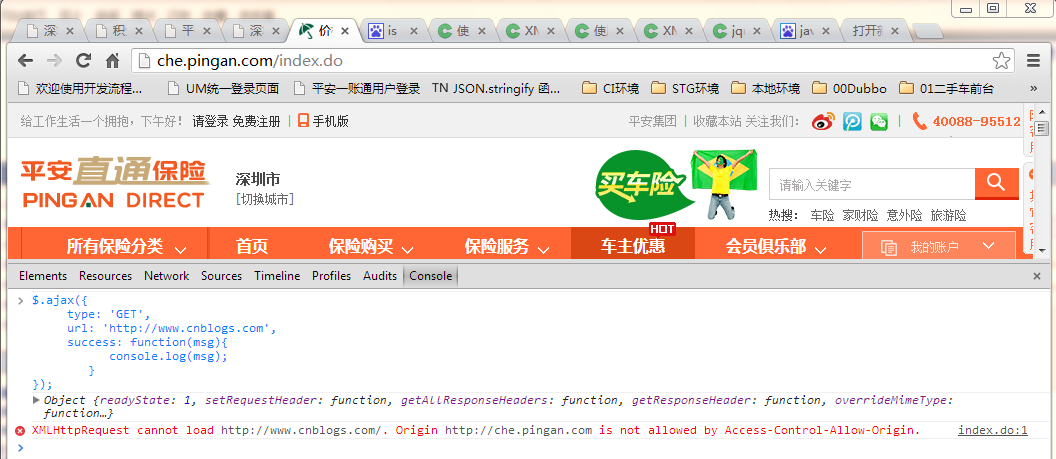
Task: Open 00Dubbo bookmark folder
Action: (849, 88)
